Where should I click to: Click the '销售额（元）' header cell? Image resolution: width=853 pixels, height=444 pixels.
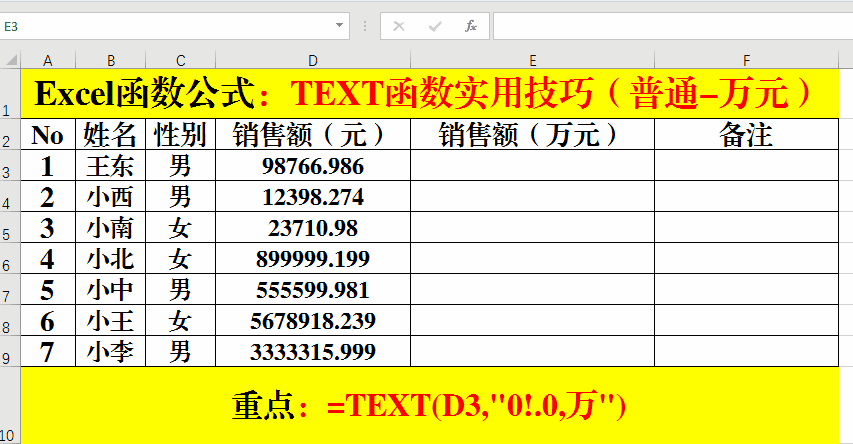(x=313, y=134)
